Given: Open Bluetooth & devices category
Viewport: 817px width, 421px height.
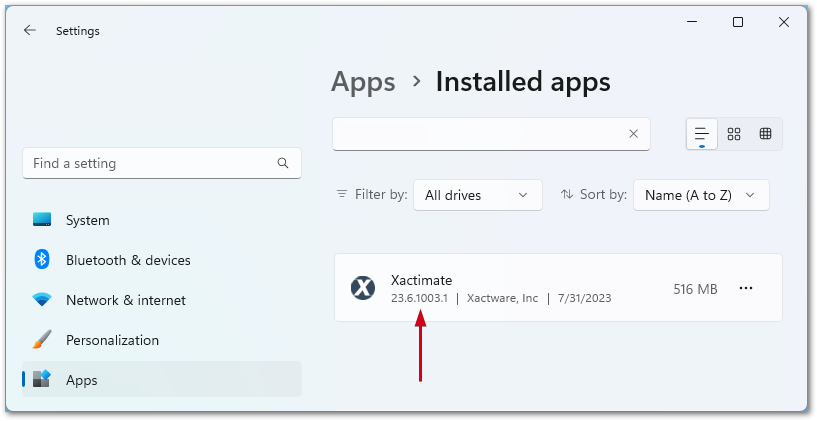Looking at the screenshot, I should point(162,260).
